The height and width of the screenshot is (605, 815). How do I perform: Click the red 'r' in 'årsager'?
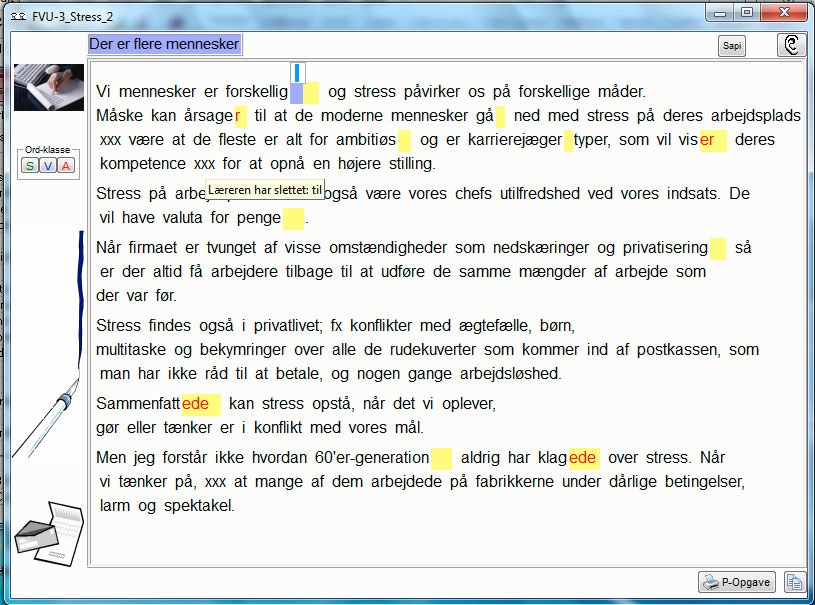240,116
